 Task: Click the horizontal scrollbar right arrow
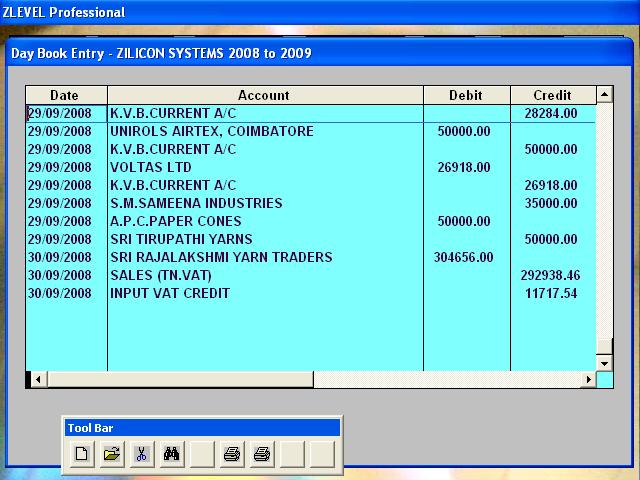coord(587,380)
